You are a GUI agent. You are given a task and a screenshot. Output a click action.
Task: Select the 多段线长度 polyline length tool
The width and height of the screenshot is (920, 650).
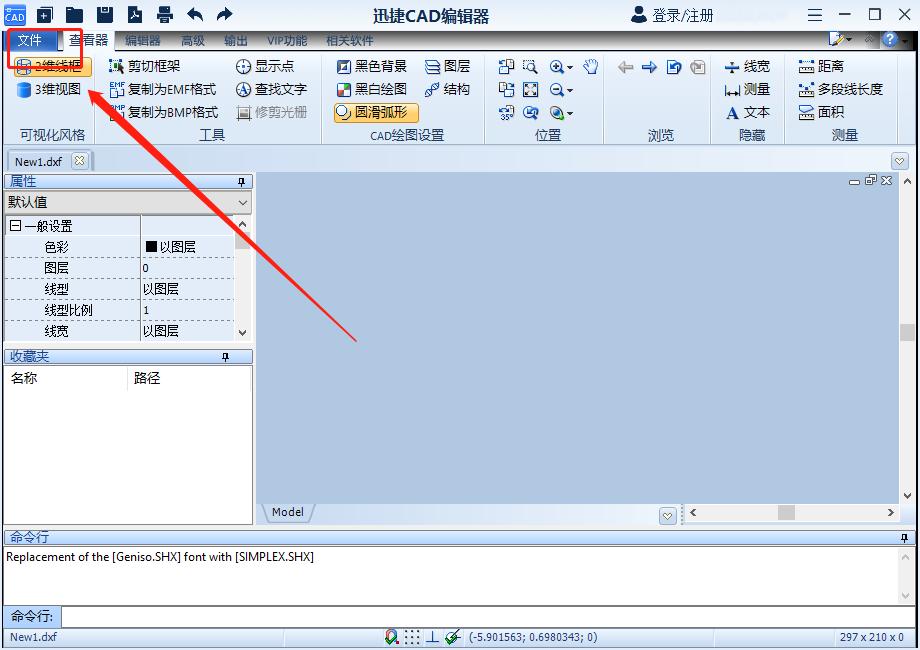pos(841,89)
